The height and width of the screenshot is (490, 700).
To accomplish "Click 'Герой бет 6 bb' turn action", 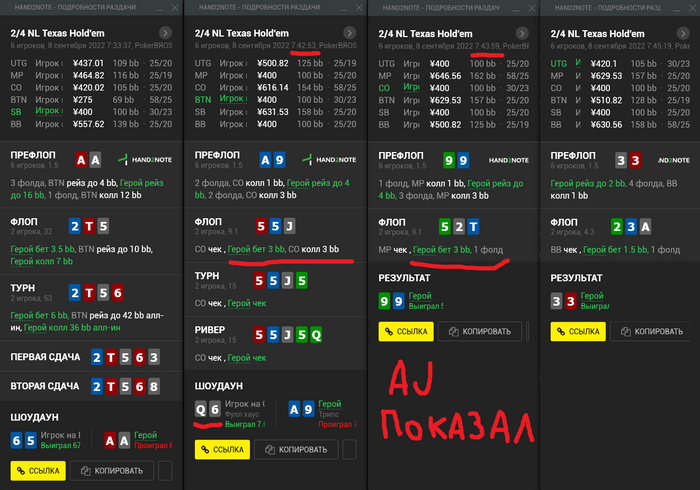I will click(39, 315).
